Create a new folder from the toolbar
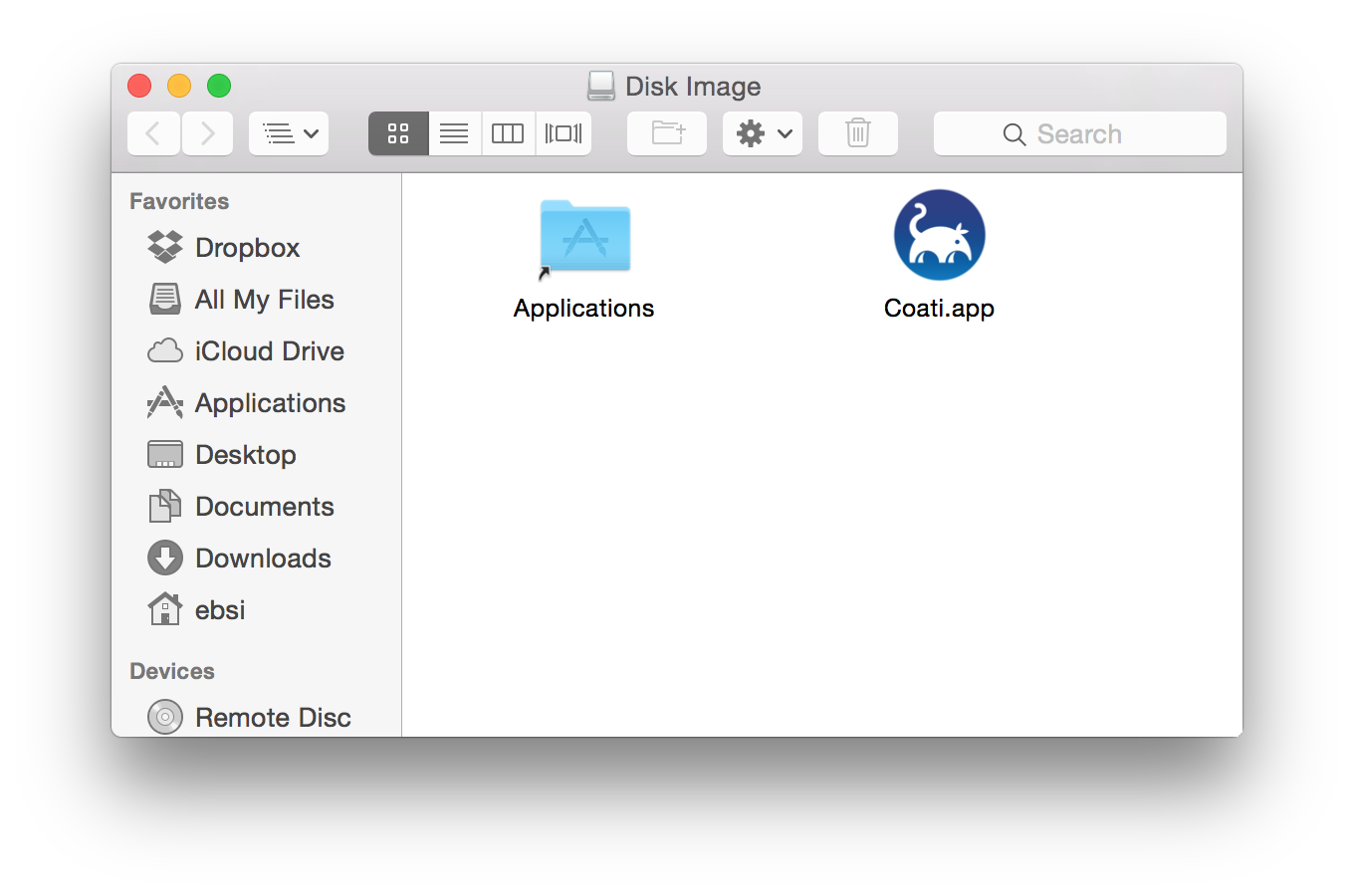The height and width of the screenshot is (896, 1354). pos(667,133)
